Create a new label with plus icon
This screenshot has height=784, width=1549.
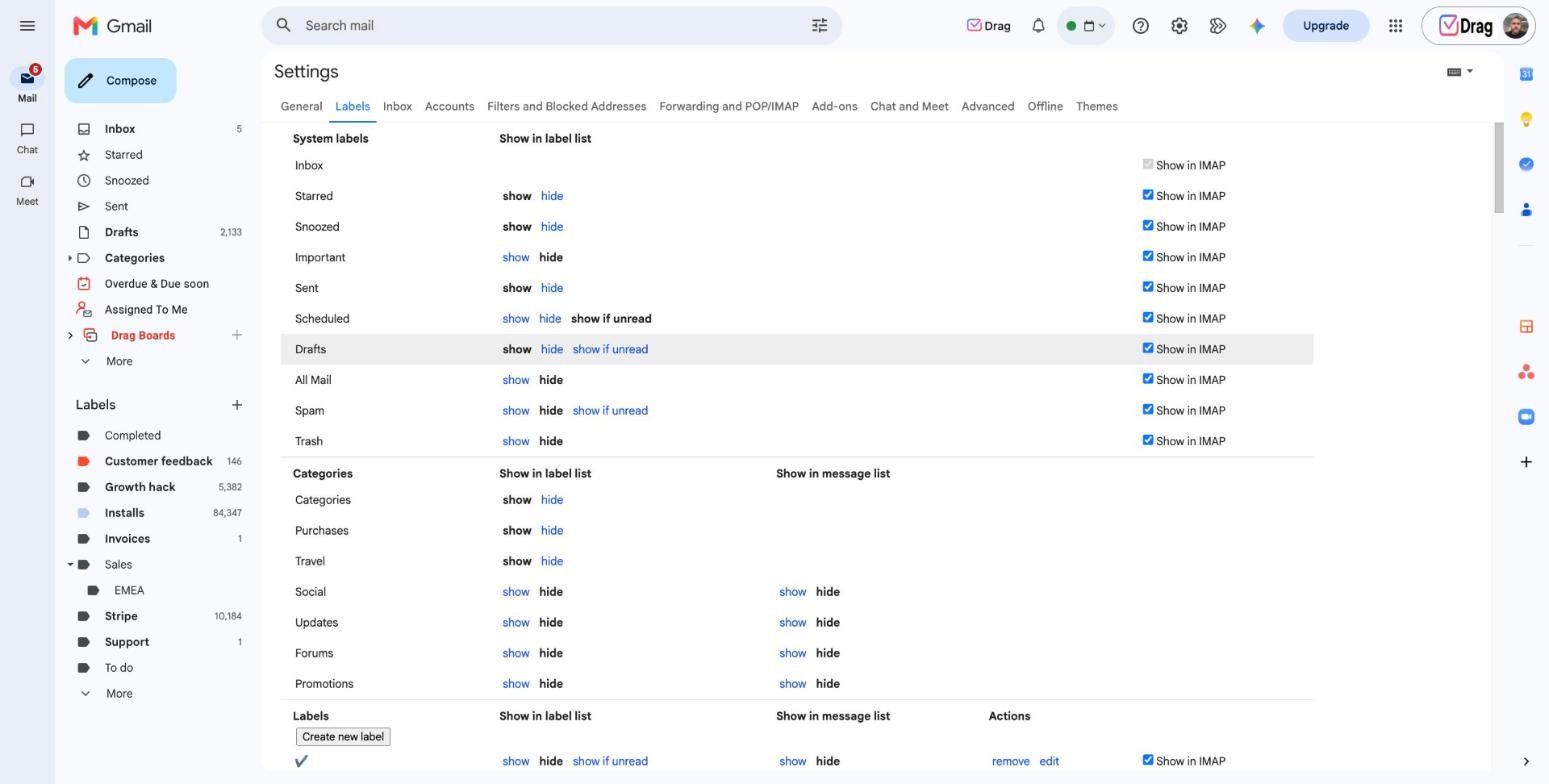coord(237,405)
